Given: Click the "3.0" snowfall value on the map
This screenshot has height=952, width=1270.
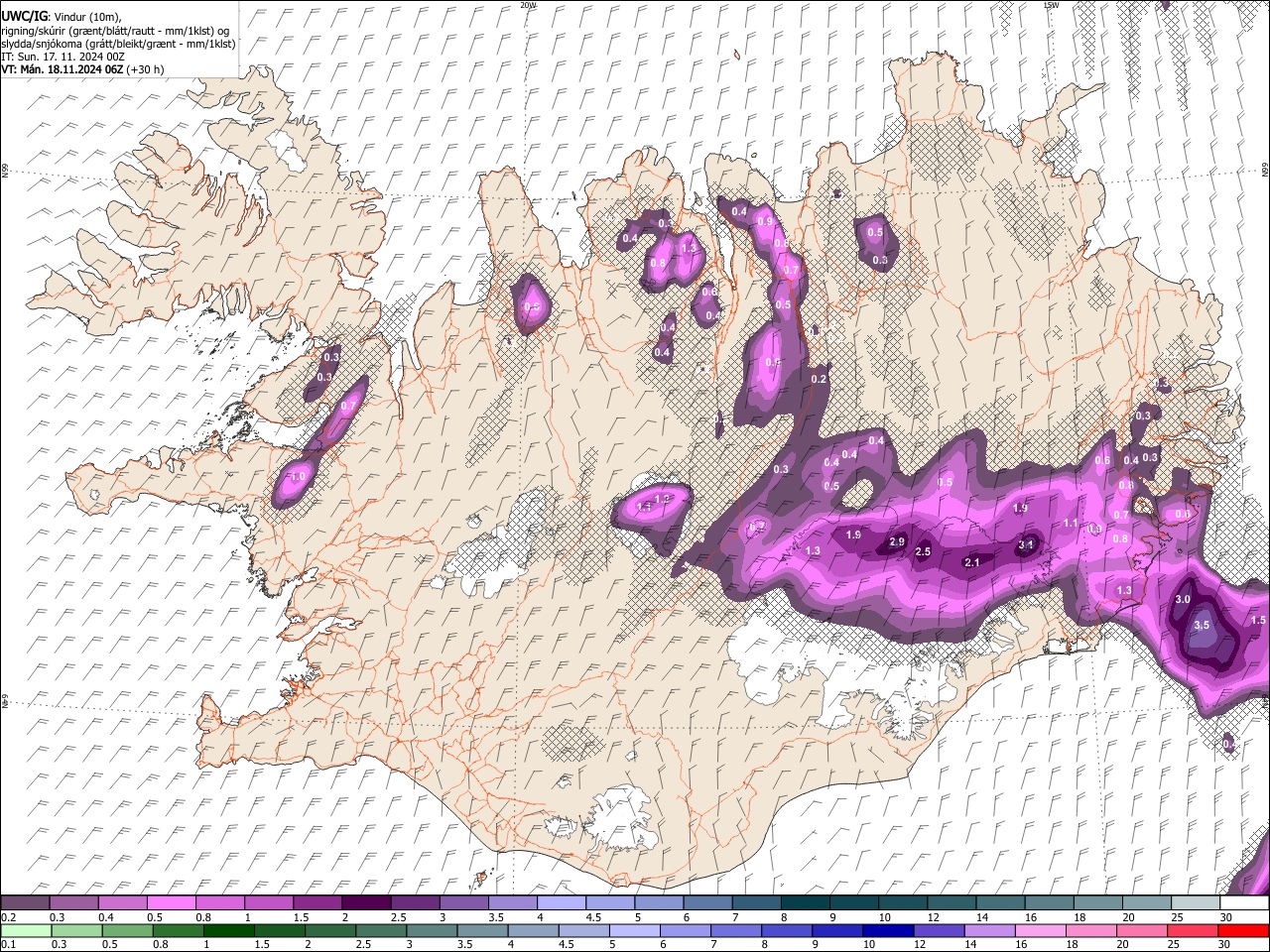Looking at the screenshot, I should (1183, 600).
